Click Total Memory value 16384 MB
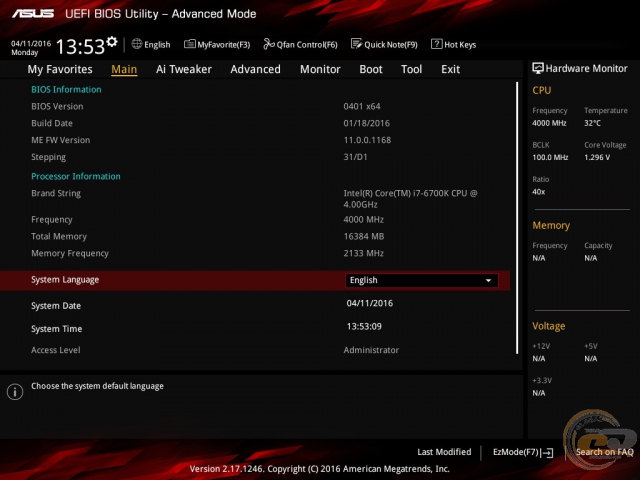This screenshot has width=640, height=480. (x=364, y=236)
